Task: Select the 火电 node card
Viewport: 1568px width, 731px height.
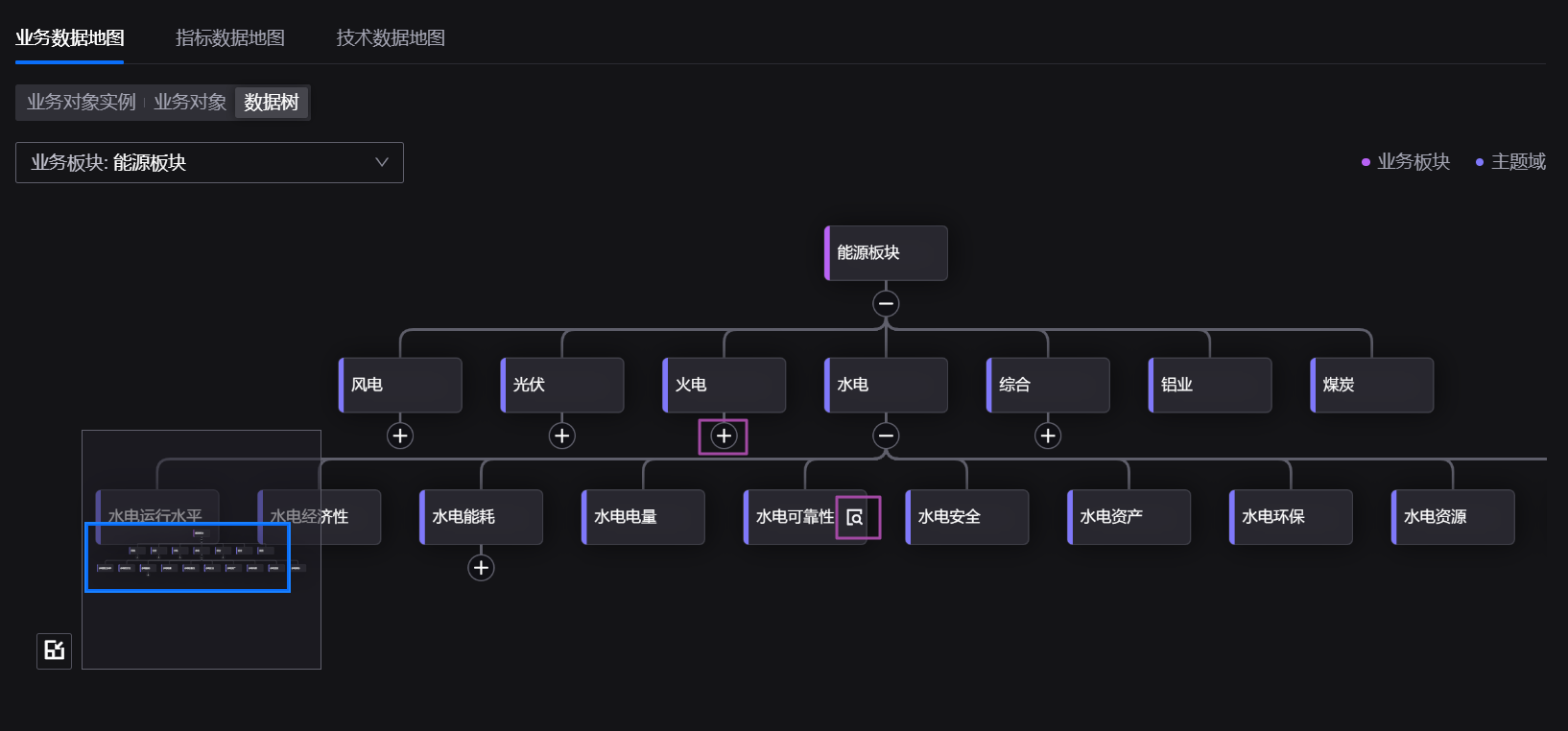Action: click(725, 385)
